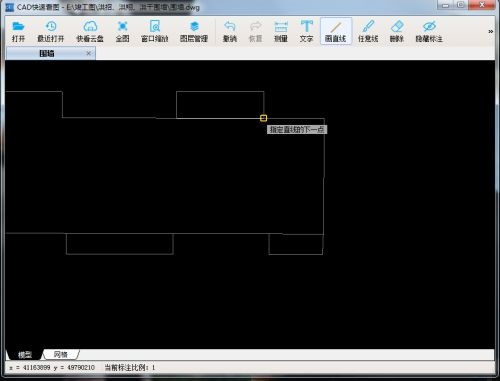The width and height of the screenshot is (500, 381).
Task: Open the 快看云盘 cloud drive
Action: 90,31
